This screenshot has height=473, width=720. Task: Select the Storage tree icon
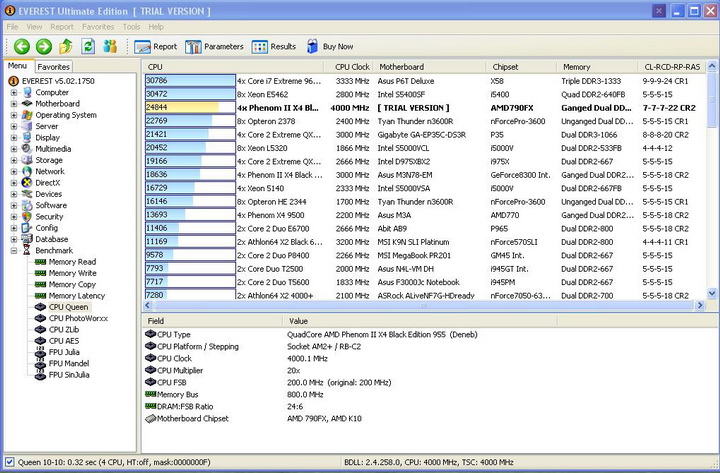[x=27, y=160]
